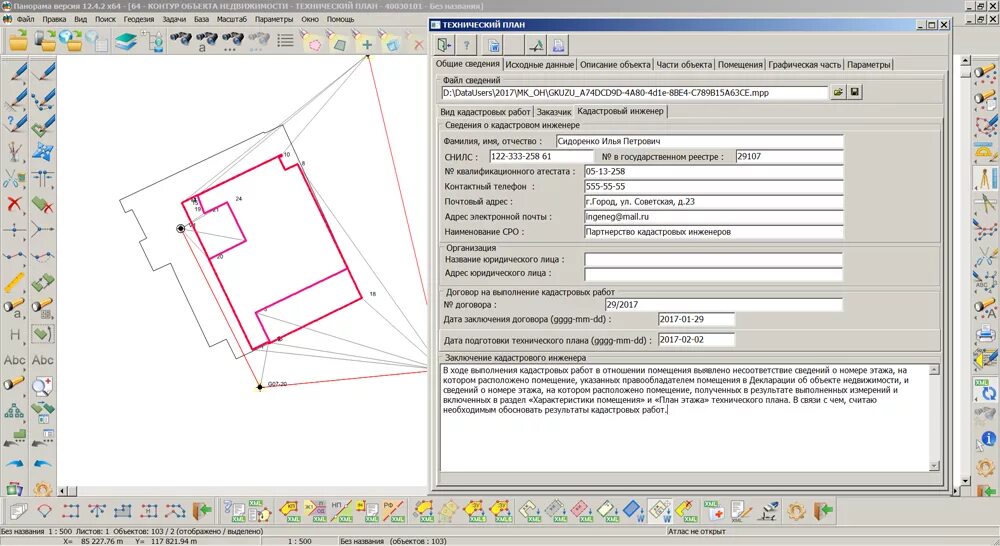This screenshot has height=546, width=1000.
Task: Click the Контактный телефон field
Action: coord(714,186)
